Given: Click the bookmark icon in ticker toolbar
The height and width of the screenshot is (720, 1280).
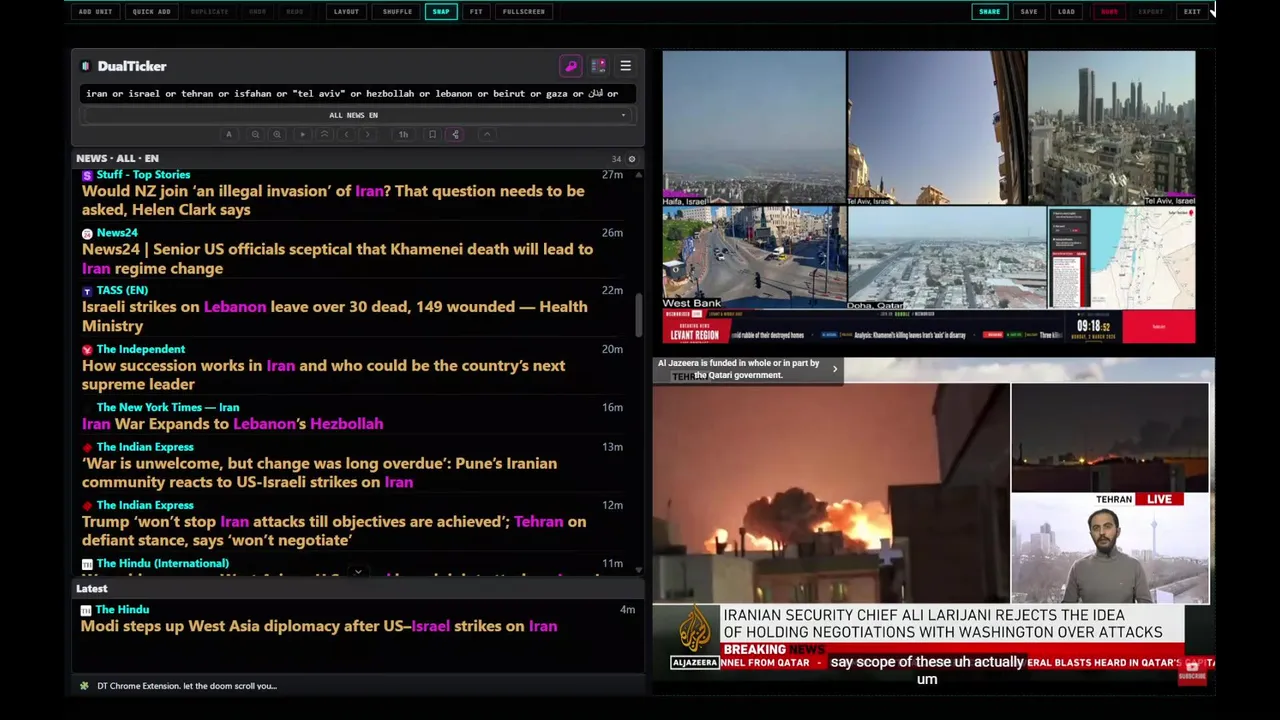Looking at the screenshot, I should (x=432, y=134).
